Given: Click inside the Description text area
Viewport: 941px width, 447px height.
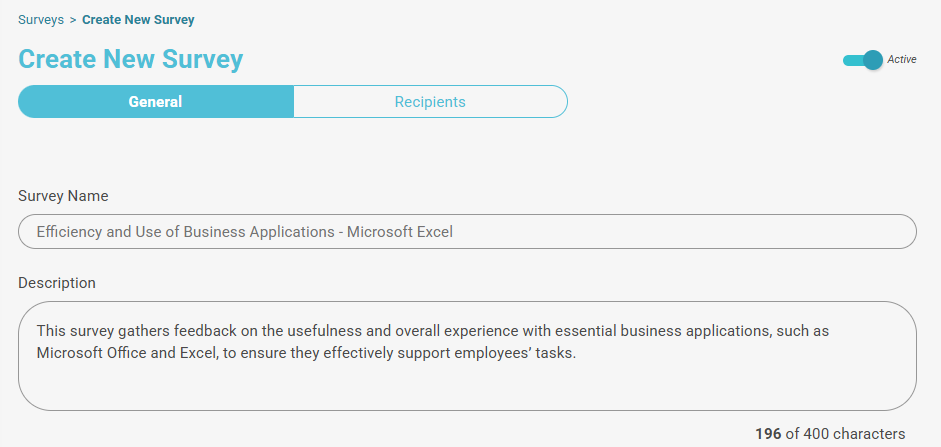Looking at the screenshot, I should coord(467,385).
